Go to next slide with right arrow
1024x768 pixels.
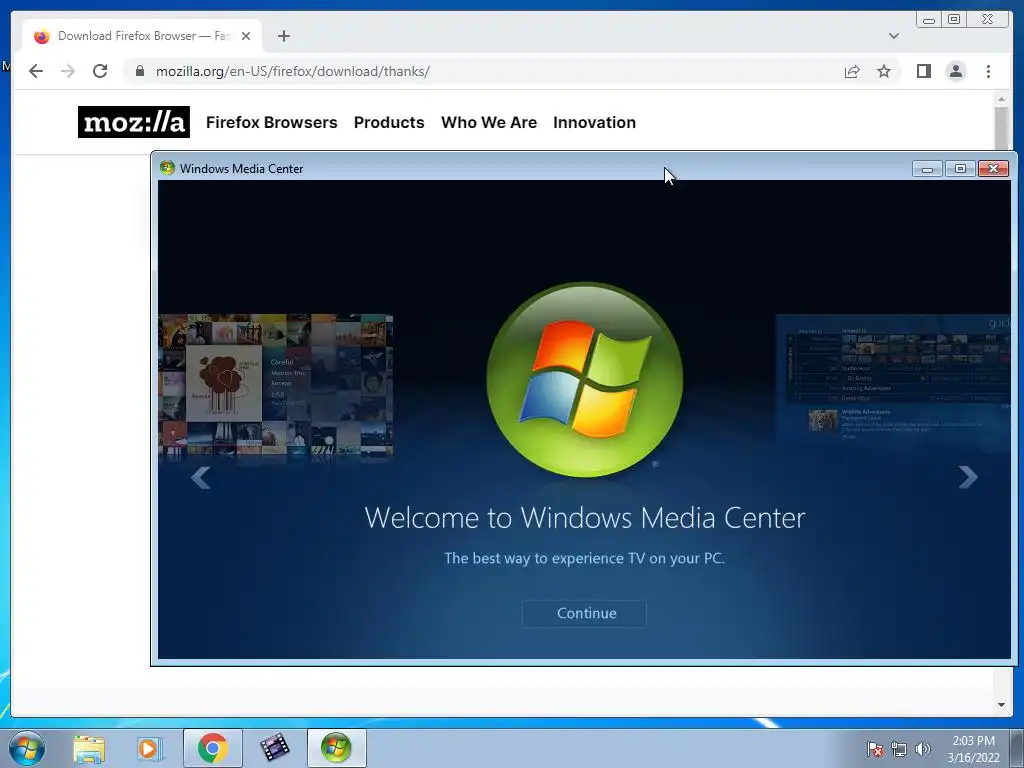[x=968, y=477]
